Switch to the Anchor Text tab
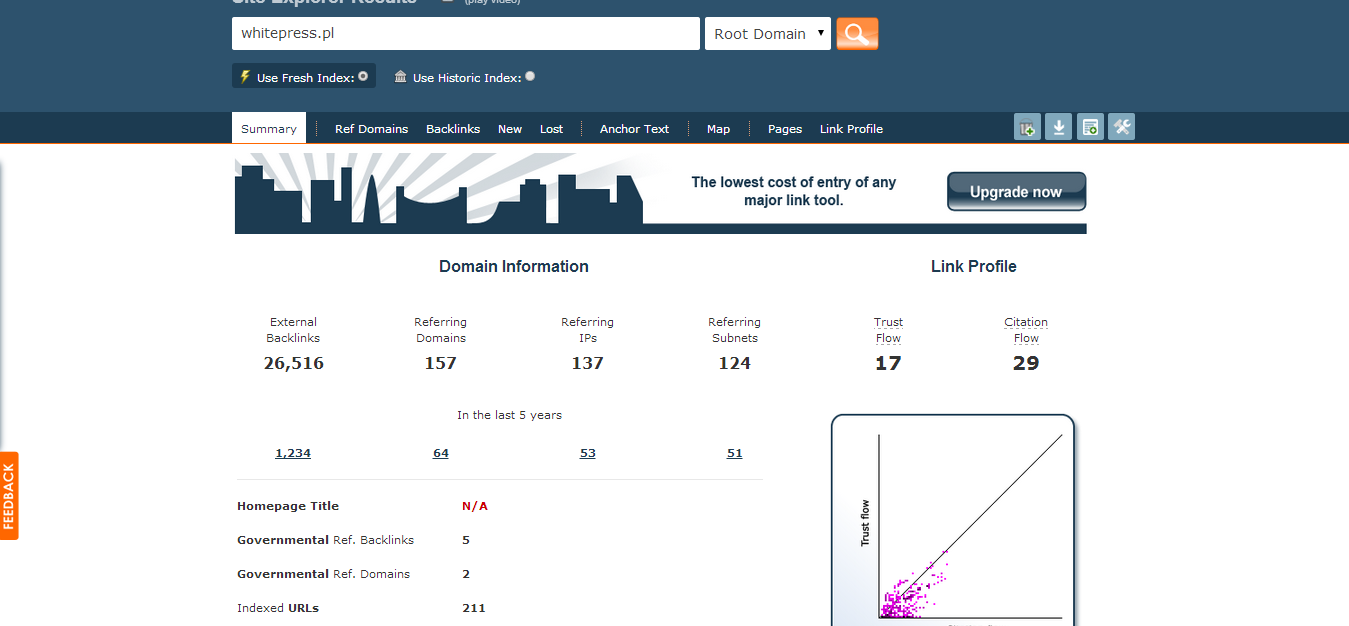Screen dimensions: 1349x626 (x=634, y=129)
